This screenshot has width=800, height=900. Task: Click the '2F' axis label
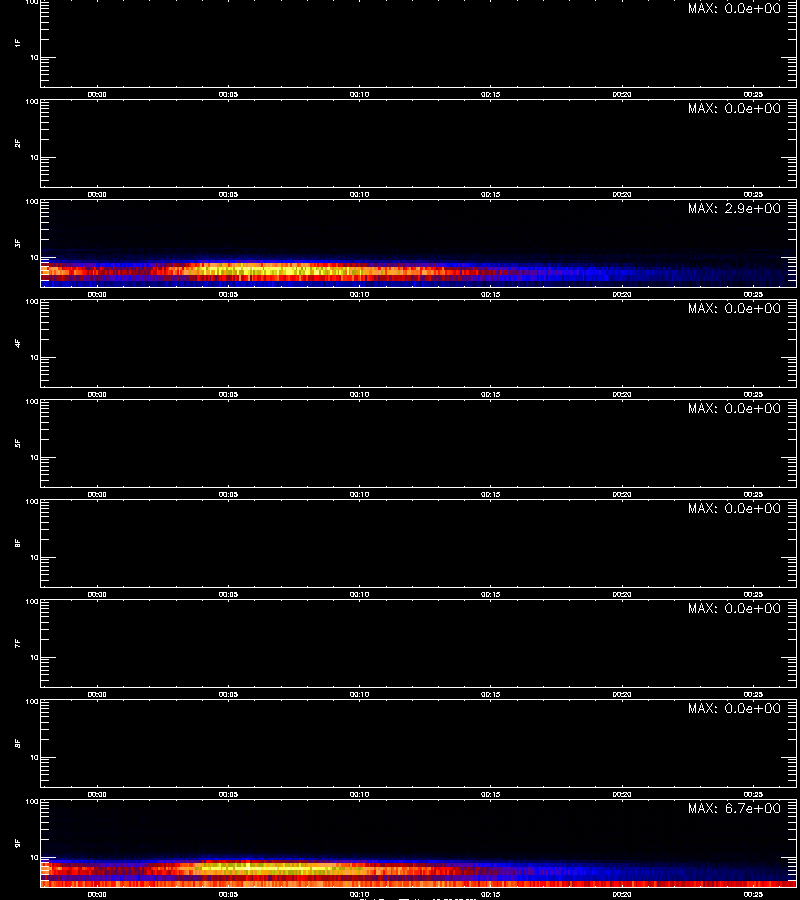pyautogui.click(x=18, y=143)
